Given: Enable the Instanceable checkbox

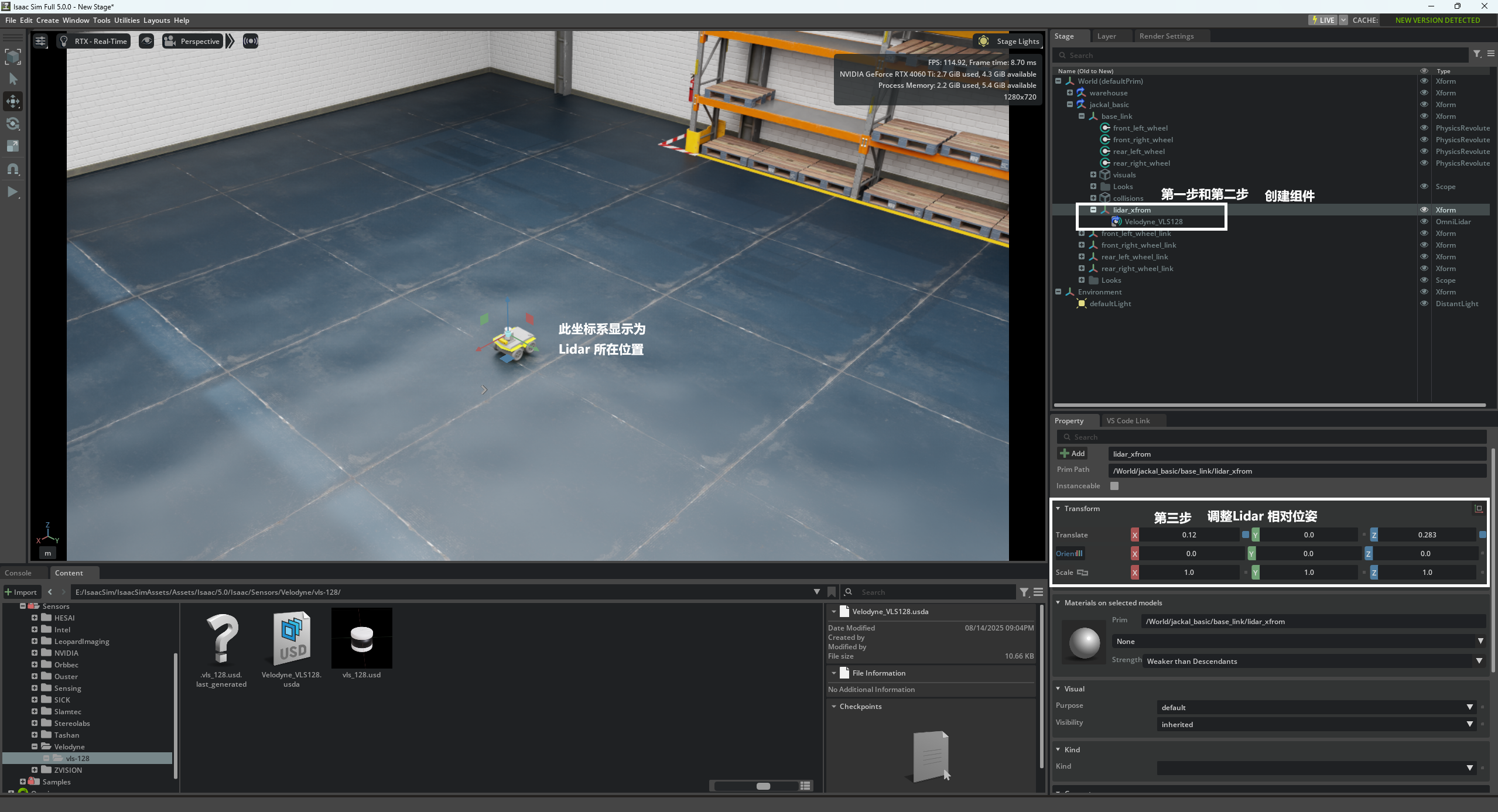Looking at the screenshot, I should coord(1114,486).
